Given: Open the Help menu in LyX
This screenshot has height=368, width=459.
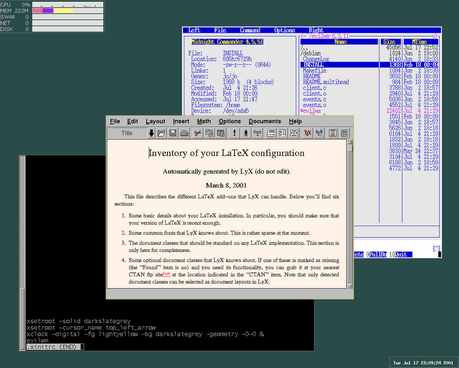Looking at the screenshot, I should point(295,121).
